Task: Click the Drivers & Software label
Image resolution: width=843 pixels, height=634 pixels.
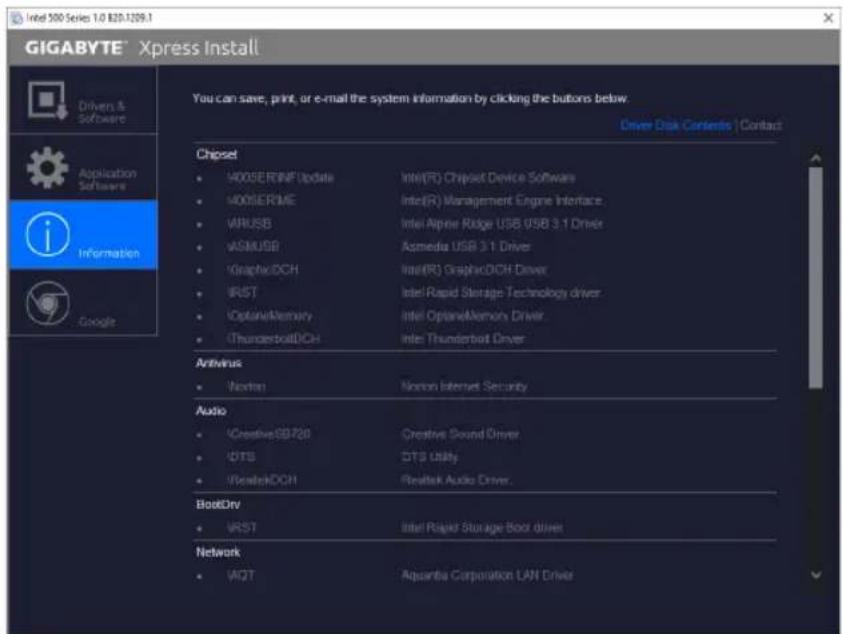Action: click(102, 112)
